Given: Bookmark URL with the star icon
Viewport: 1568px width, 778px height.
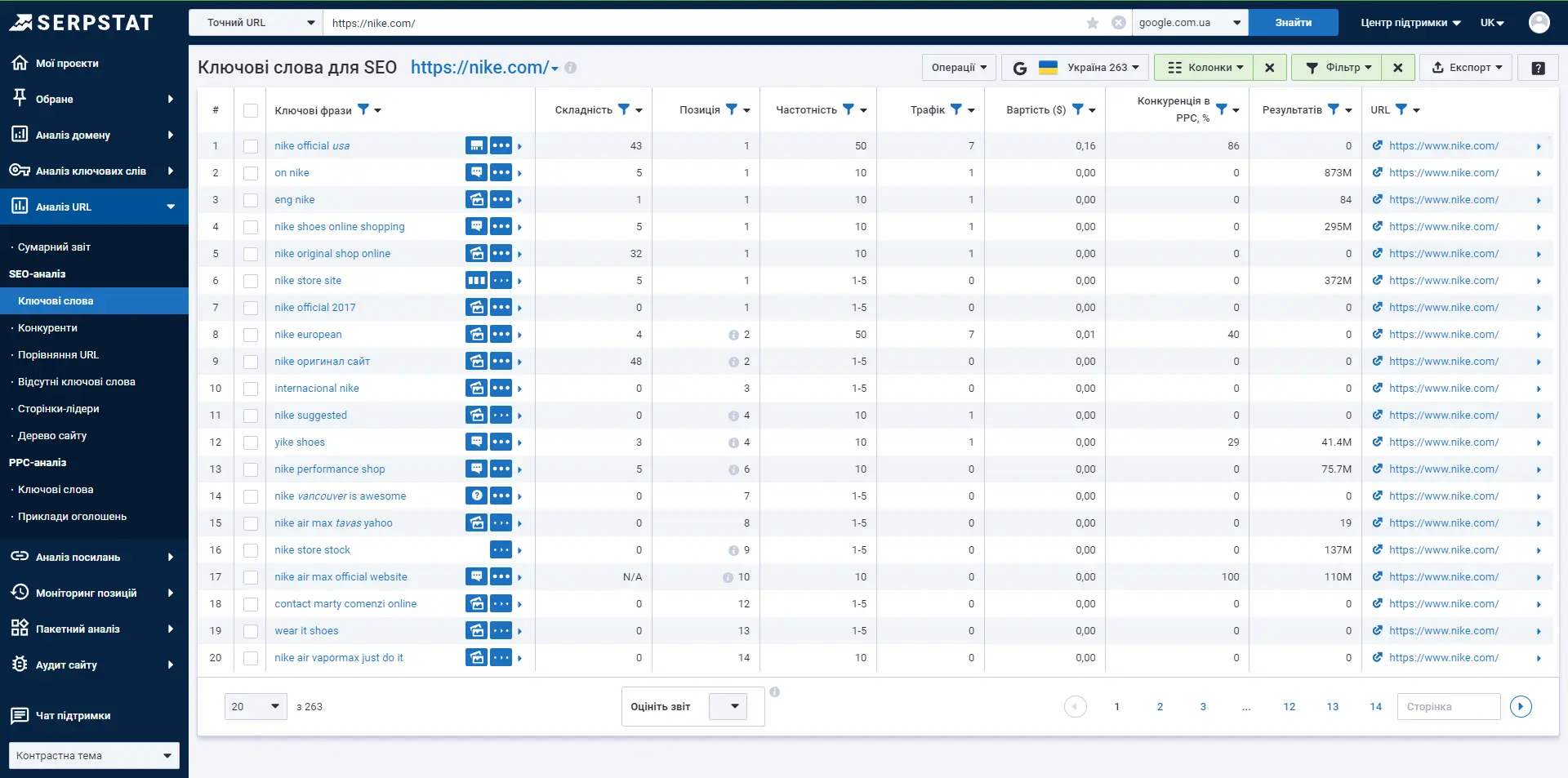Looking at the screenshot, I should click(x=1093, y=23).
